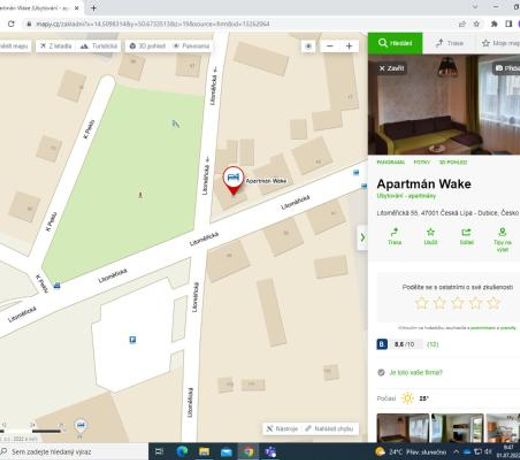Open the first living-room photo thumbnail
This screenshot has height=460, width=520.
pos(403,428)
